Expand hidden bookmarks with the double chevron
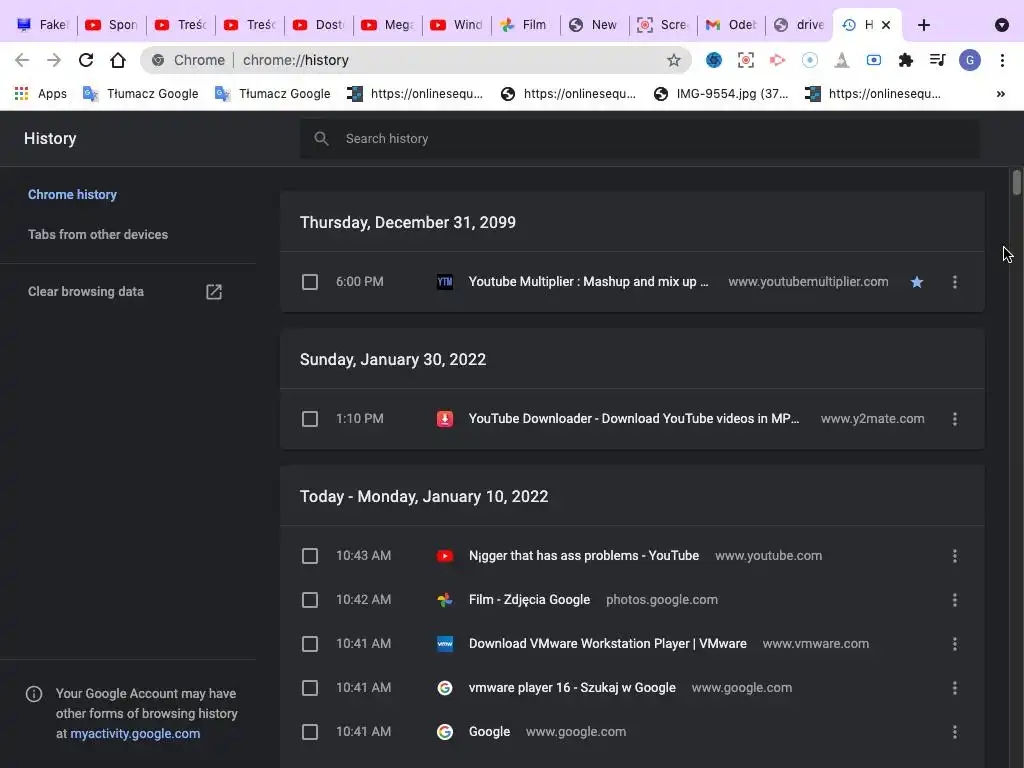1024x768 pixels. [x=1000, y=94]
